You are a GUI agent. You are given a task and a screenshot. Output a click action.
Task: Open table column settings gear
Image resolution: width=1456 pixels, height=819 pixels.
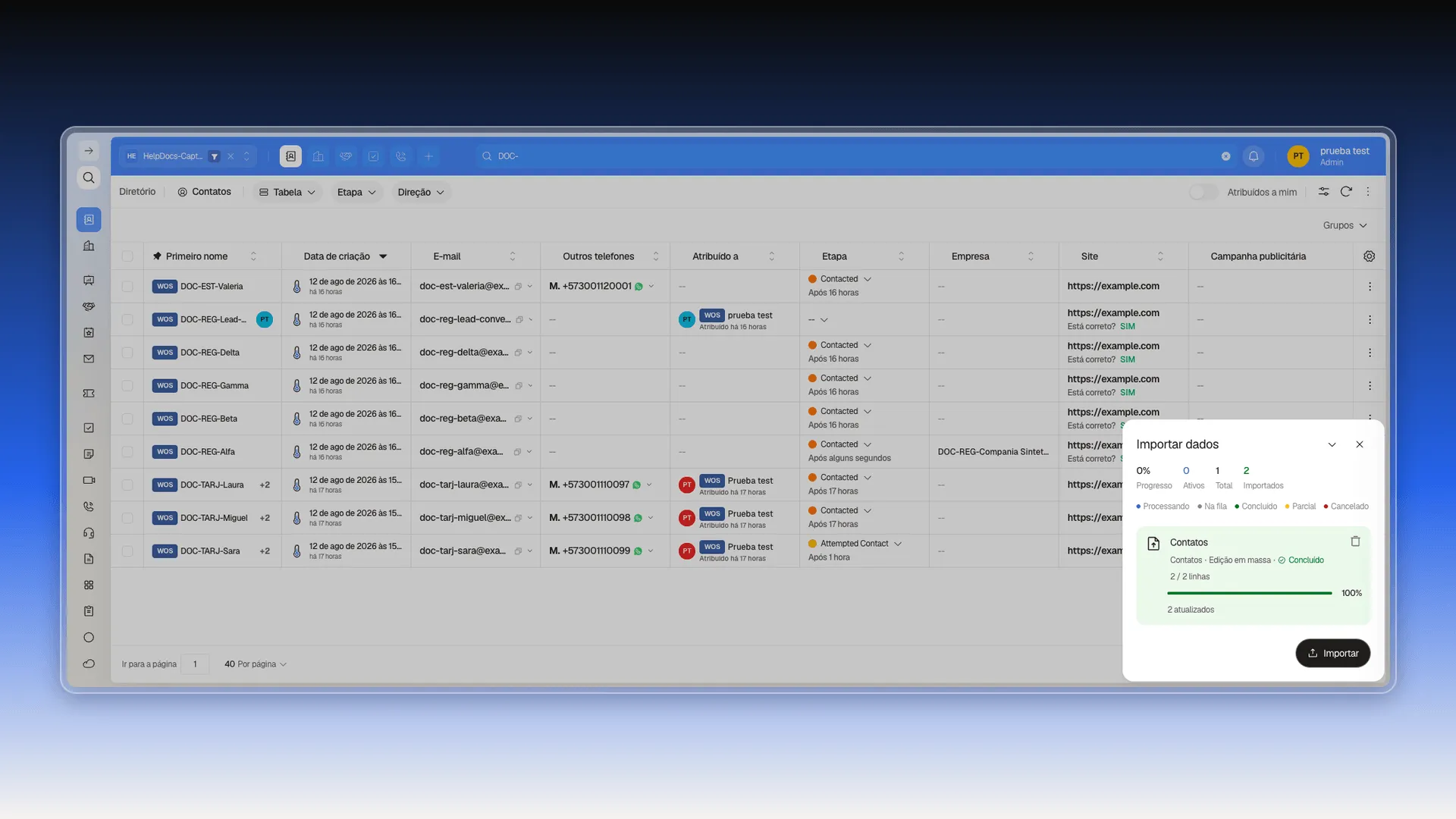click(x=1369, y=256)
